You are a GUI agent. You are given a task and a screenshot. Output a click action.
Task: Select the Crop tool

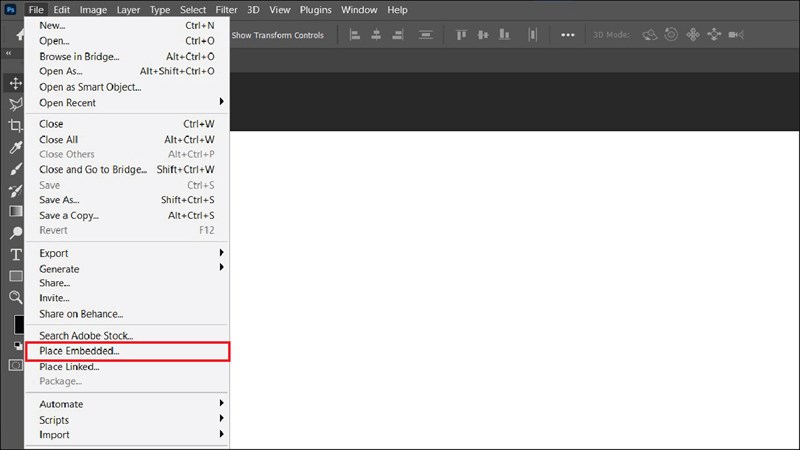point(15,126)
